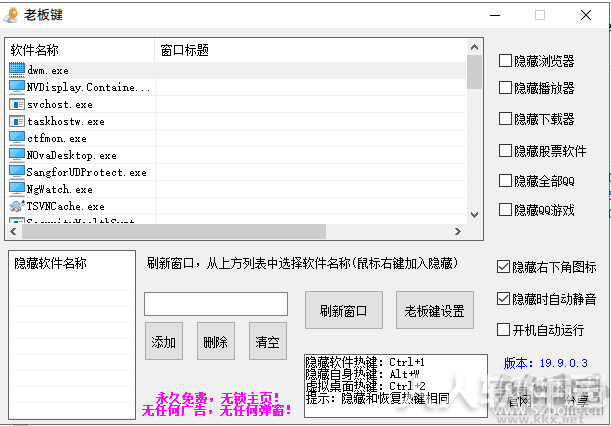Screen dimensions: 611x426
Task: Click the 老板键 app icon in title bar
Action: point(11,15)
